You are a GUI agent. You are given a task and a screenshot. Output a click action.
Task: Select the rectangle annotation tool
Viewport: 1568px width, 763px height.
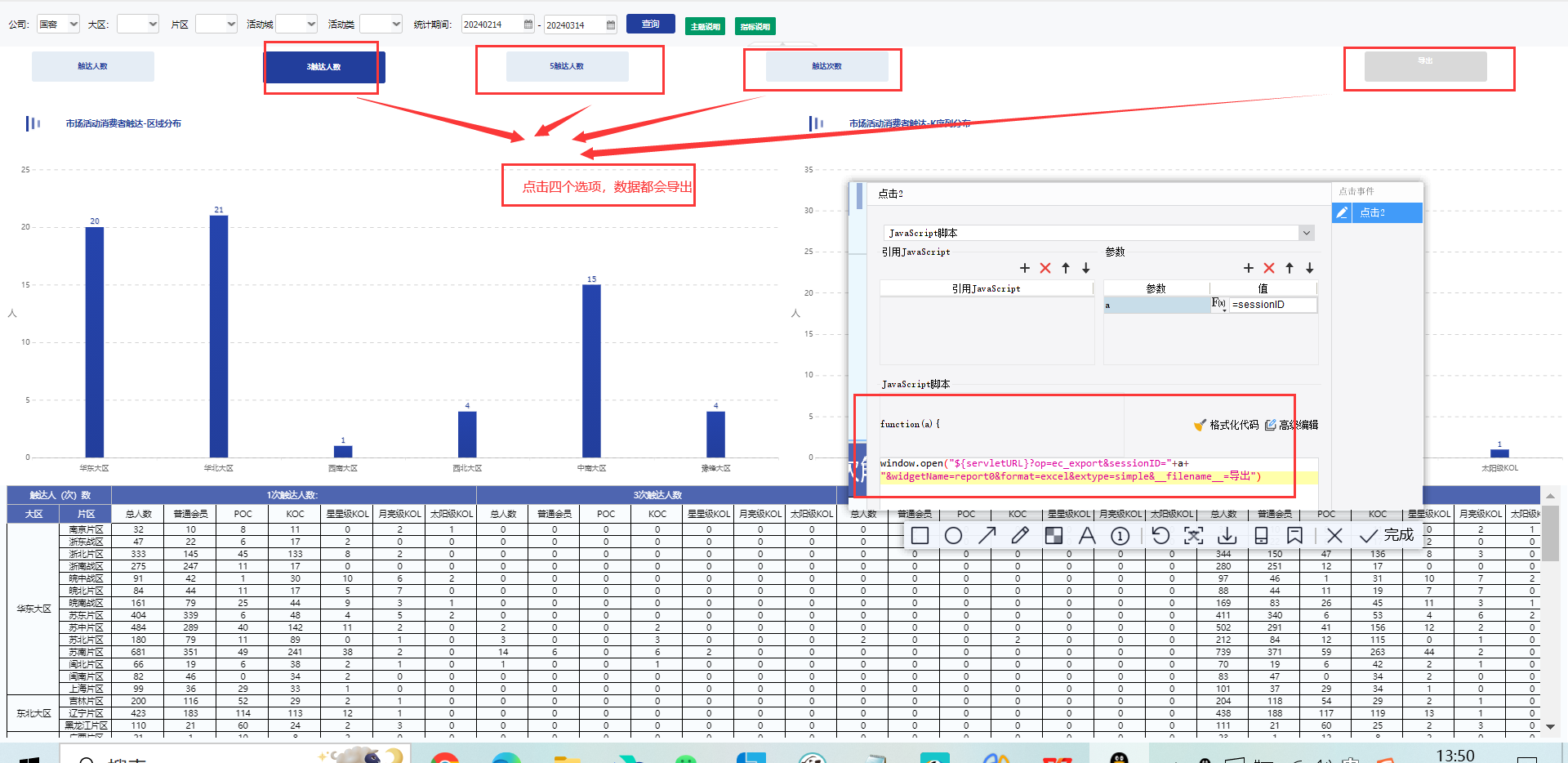coord(920,536)
